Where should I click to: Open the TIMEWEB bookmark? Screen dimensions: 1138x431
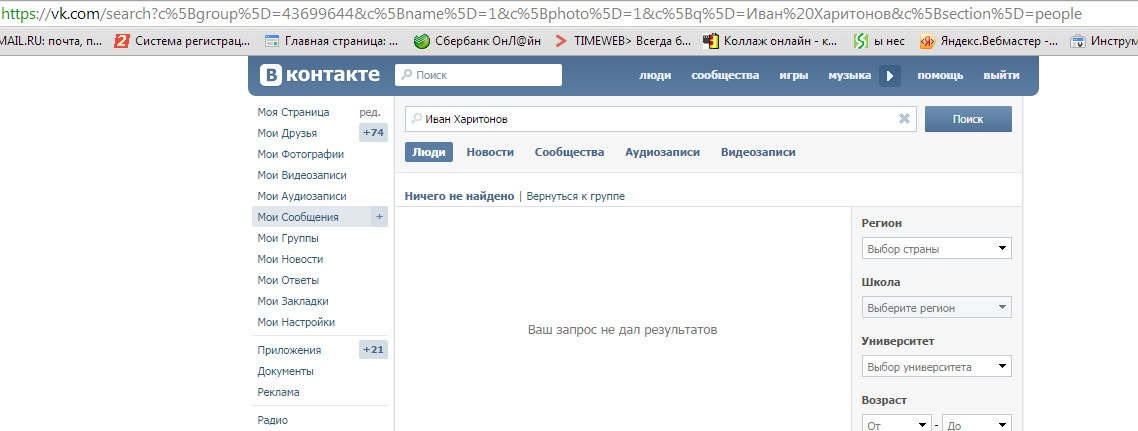623,41
